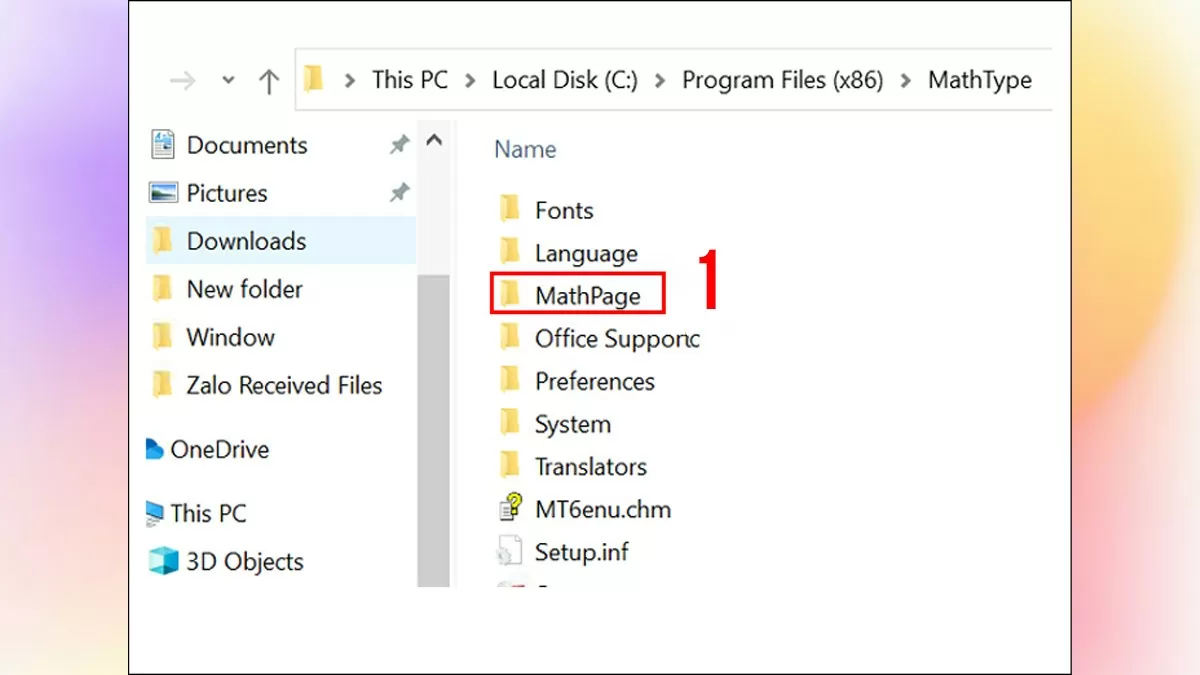Image resolution: width=1200 pixels, height=675 pixels.
Task: Select the MT6enu.chm help file icon
Action: tap(510, 508)
